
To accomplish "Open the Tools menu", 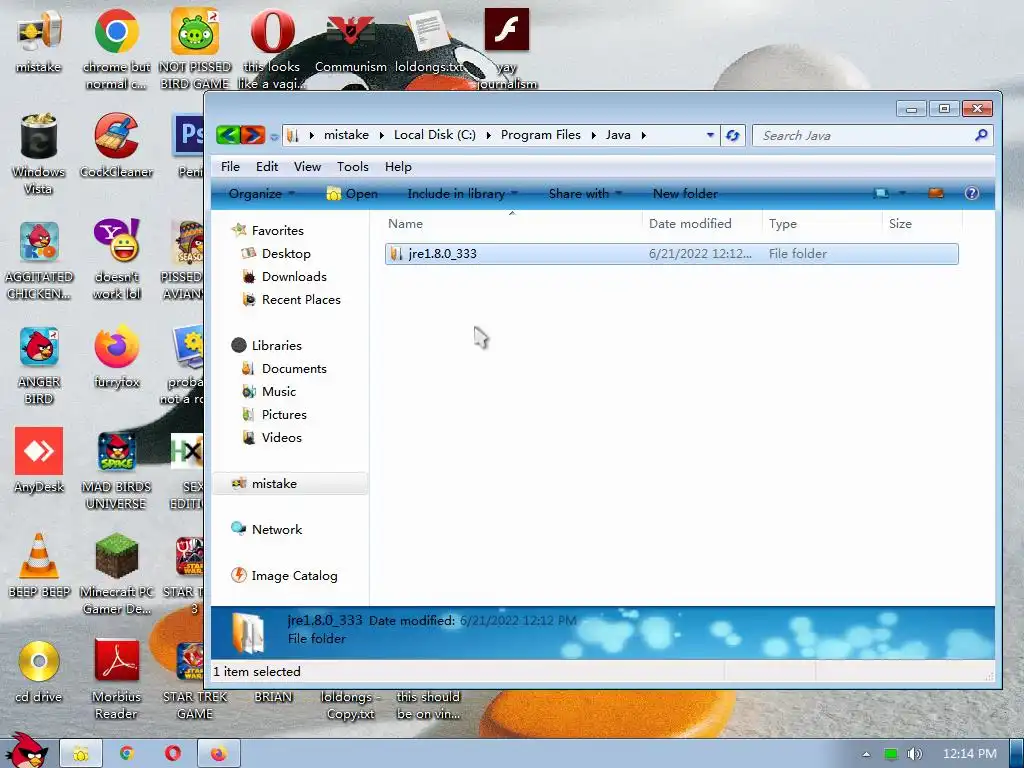I will click(353, 167).
